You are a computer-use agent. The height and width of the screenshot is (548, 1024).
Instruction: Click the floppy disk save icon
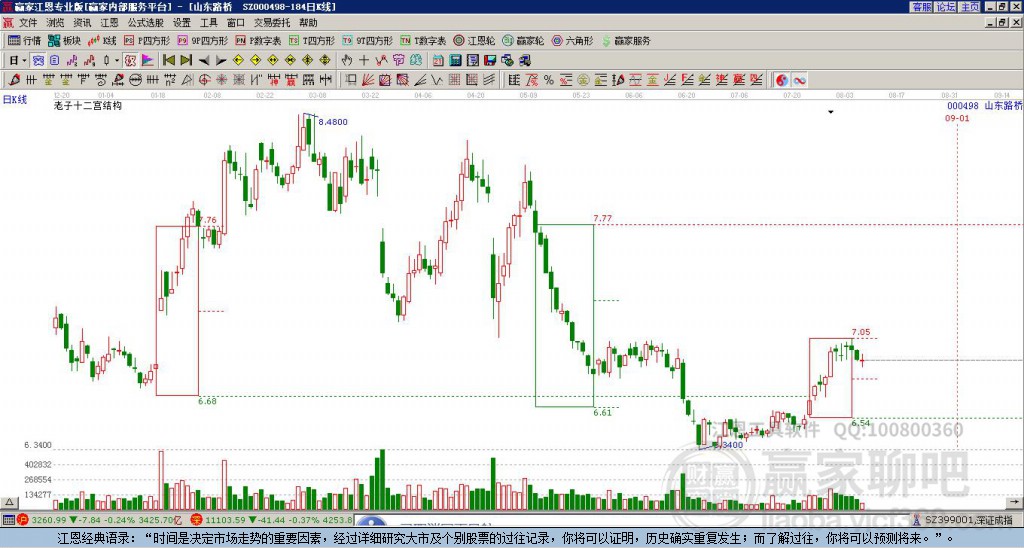490,61
